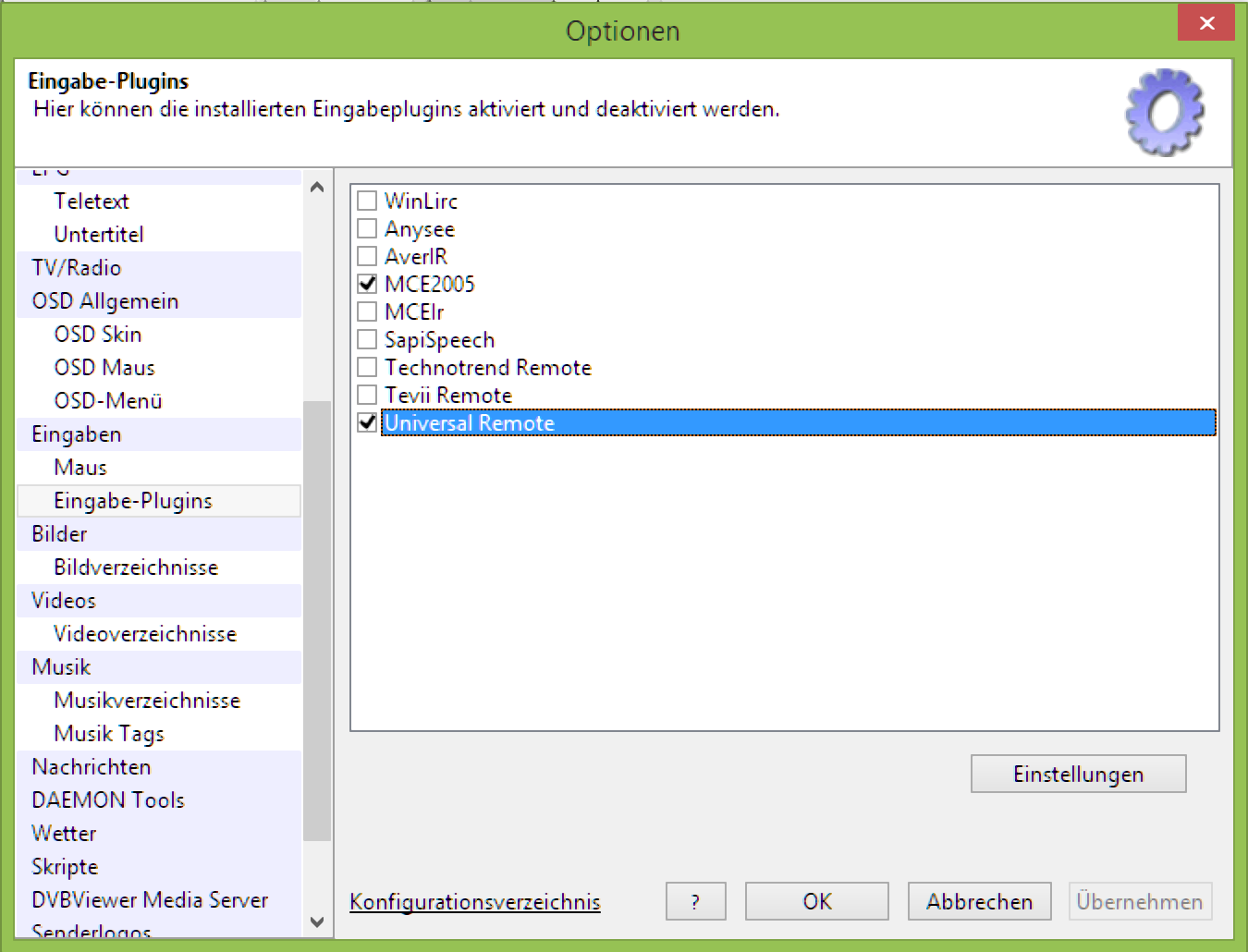
Task: Tick the Anysee plugin checkbox
Action: tap(367, 228)
